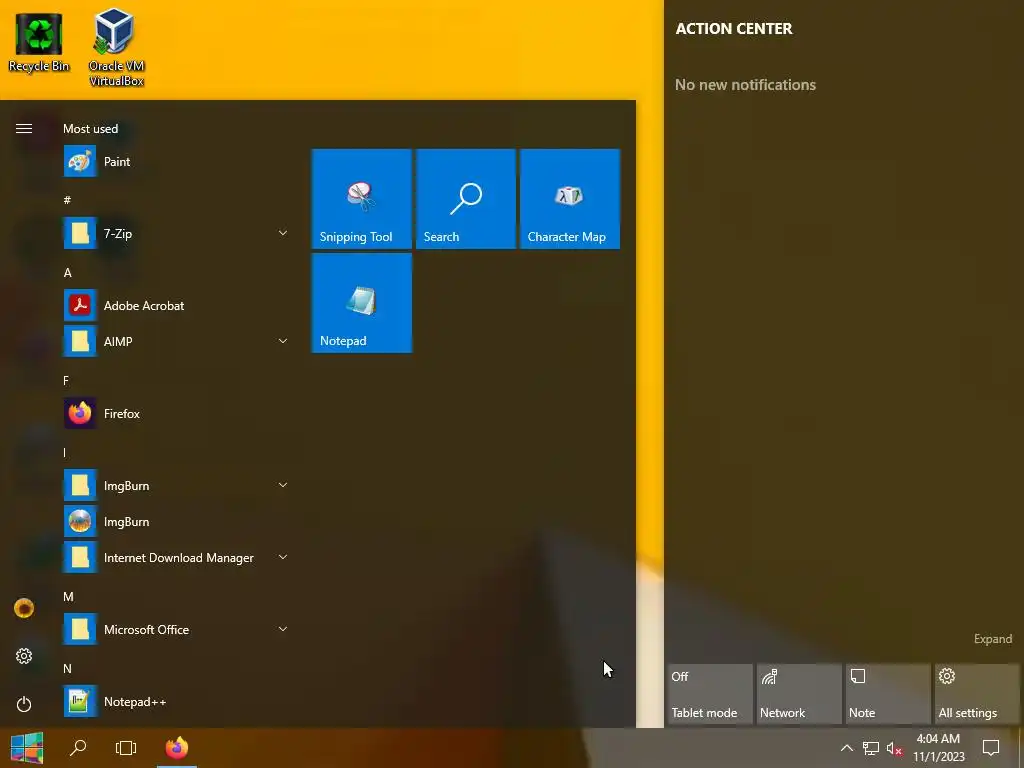Open the Character Map tile
1024x768 pixels.
pos(569,199)
